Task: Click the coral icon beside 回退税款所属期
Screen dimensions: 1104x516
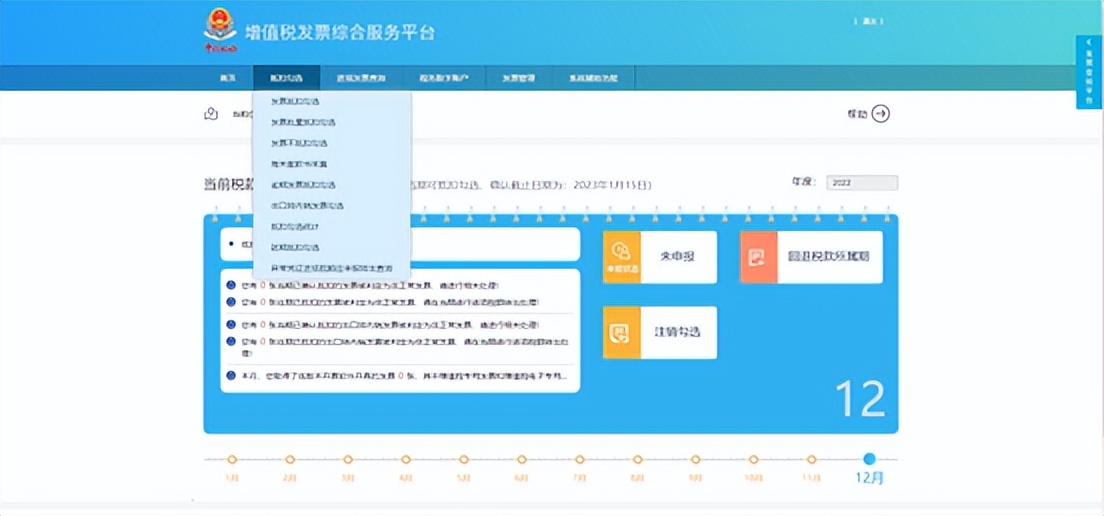Action: (x=758, y=257)
